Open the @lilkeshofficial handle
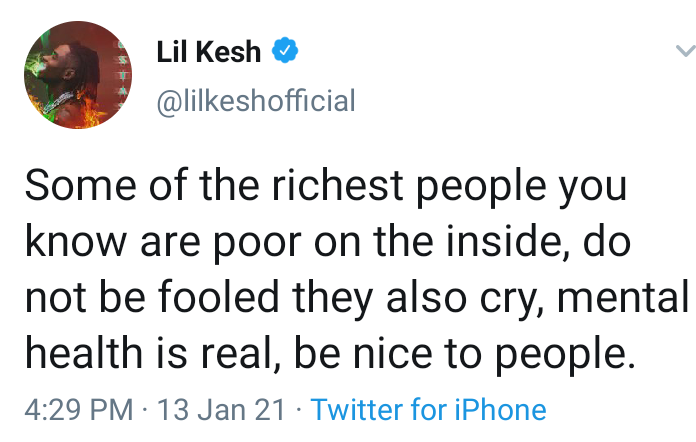The width and height of the screenshot is (696, 442). [x=256, y=101]
